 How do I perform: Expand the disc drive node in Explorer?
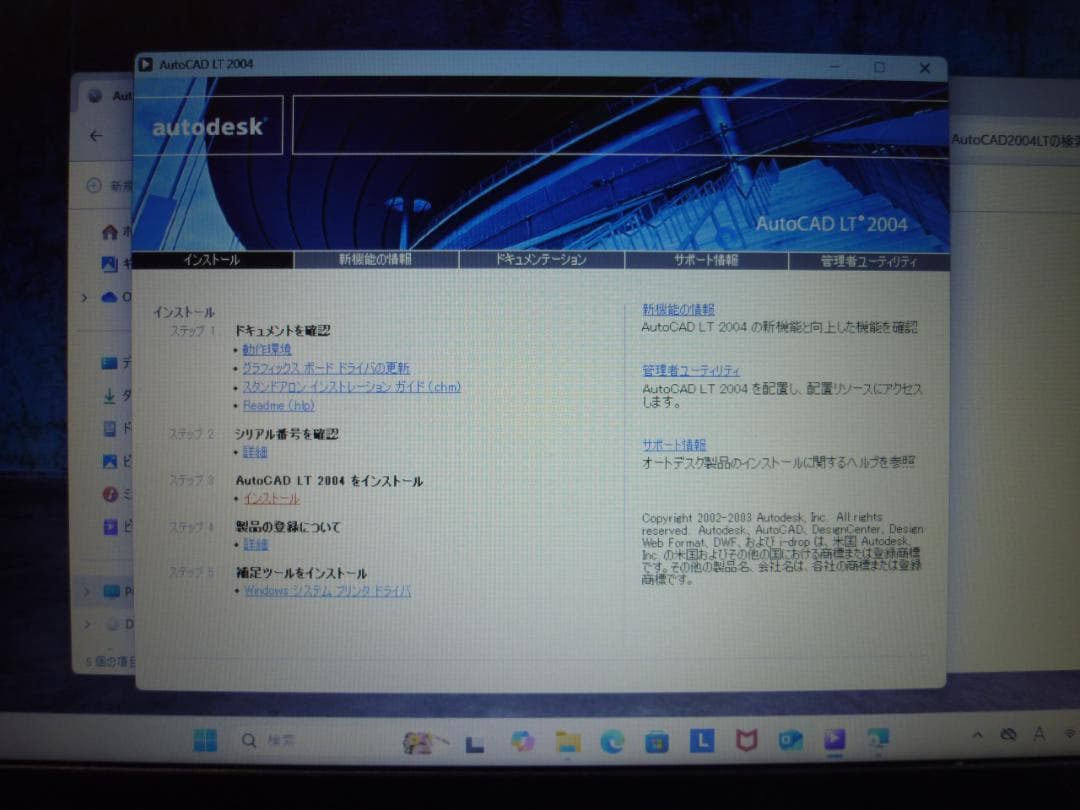coord(87,624)
